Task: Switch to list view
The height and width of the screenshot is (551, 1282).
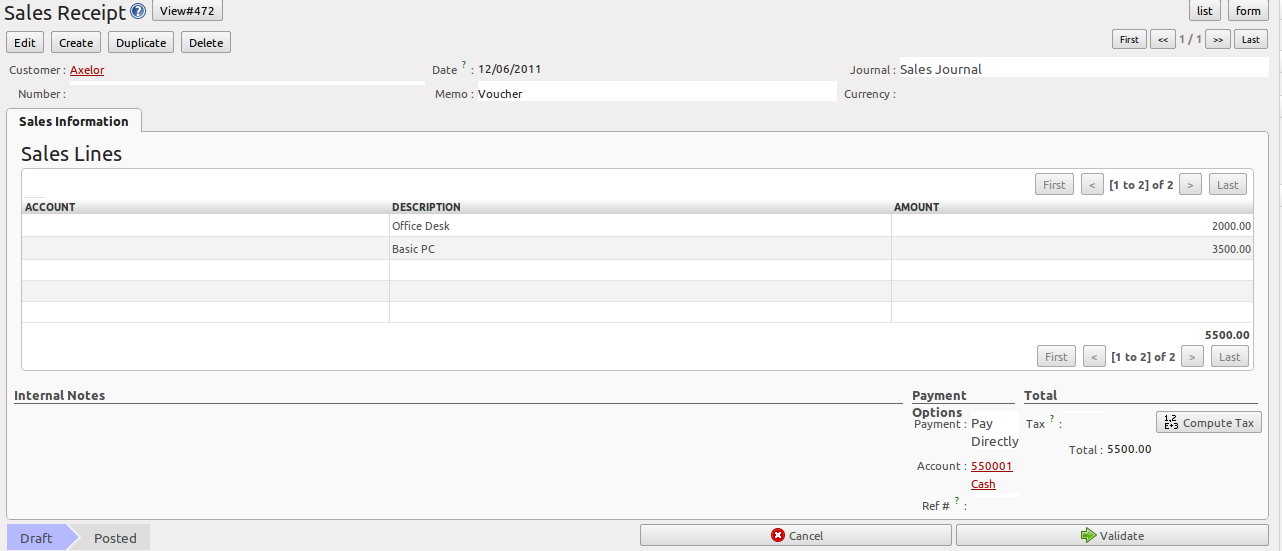Action: (x=1205, y=11)
